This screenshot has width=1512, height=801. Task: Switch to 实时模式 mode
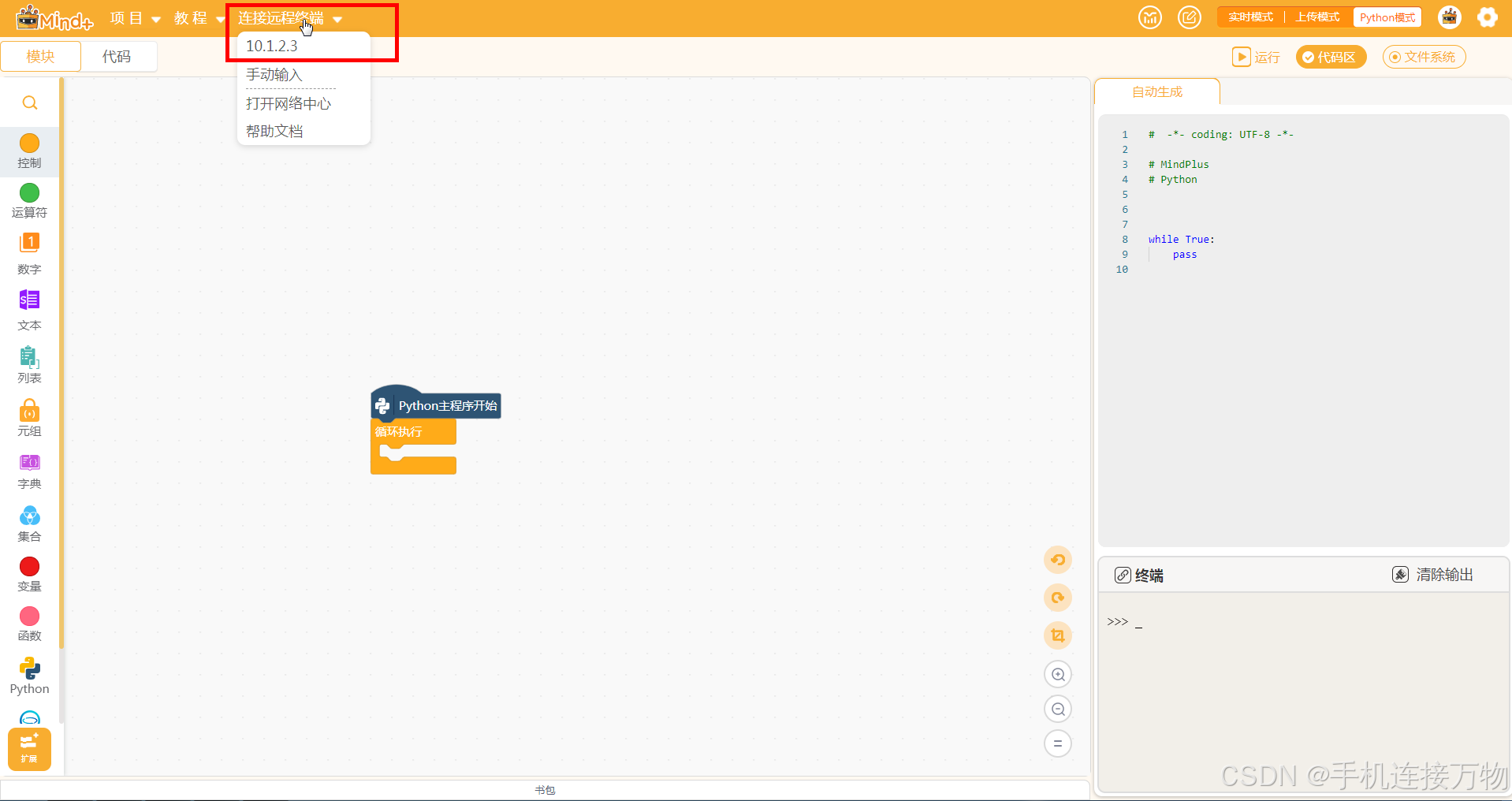tap(1250, 17)
